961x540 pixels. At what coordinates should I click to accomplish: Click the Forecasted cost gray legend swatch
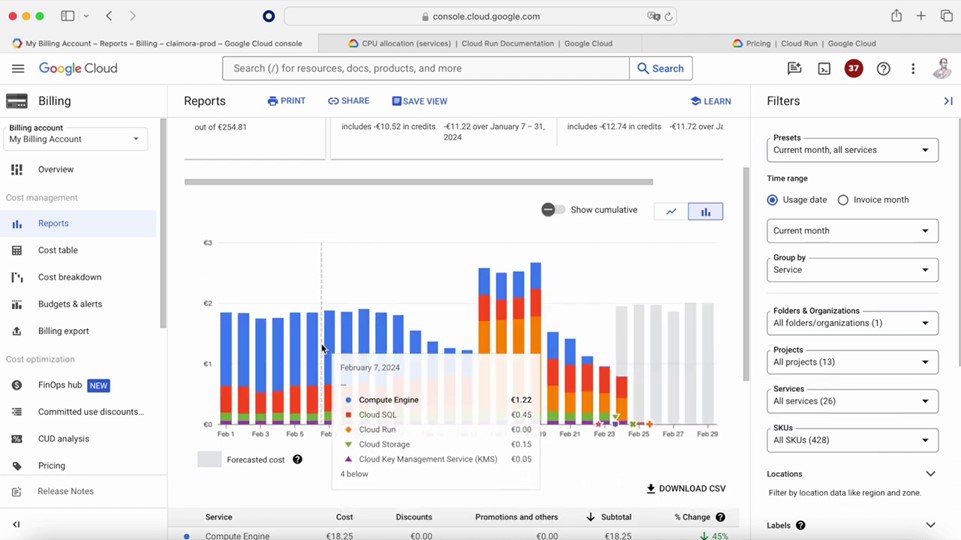209,459
